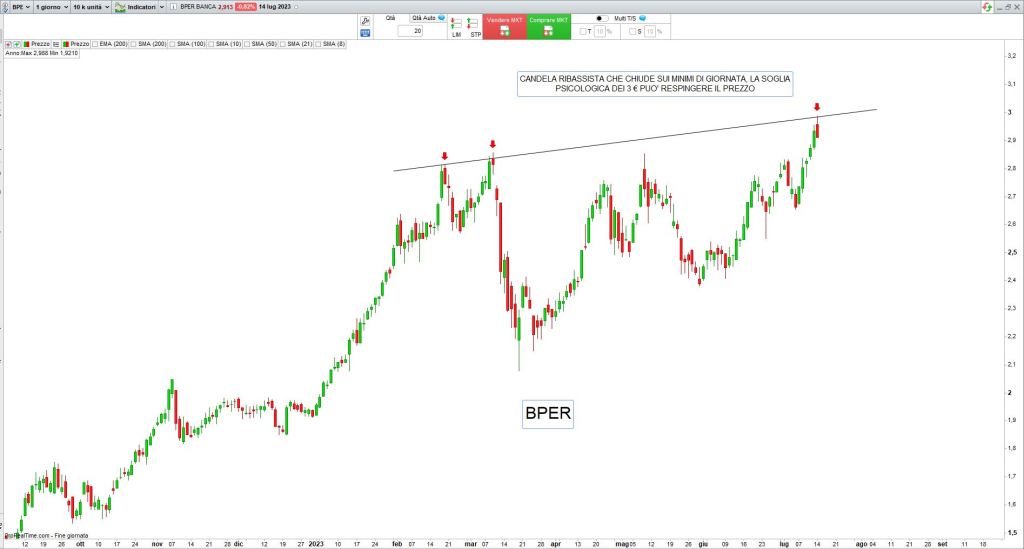
Task: Click the Comprare MKT buy button
Action: click(x=549, y=26)
